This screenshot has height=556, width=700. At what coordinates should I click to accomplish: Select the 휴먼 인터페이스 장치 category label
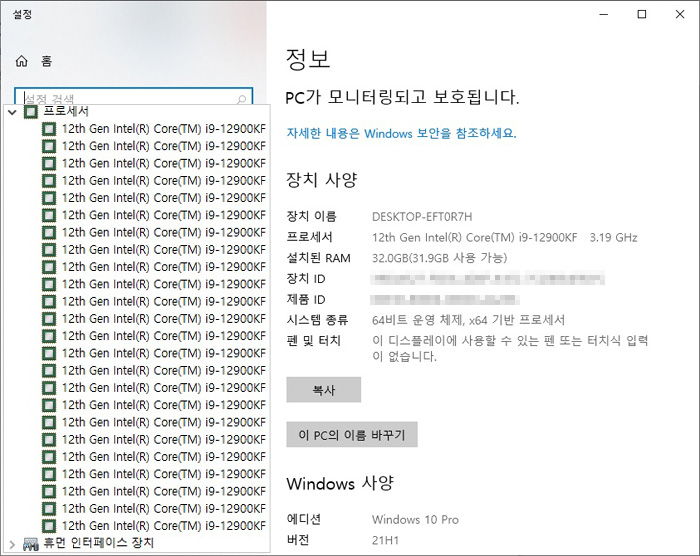click(98, 543)
